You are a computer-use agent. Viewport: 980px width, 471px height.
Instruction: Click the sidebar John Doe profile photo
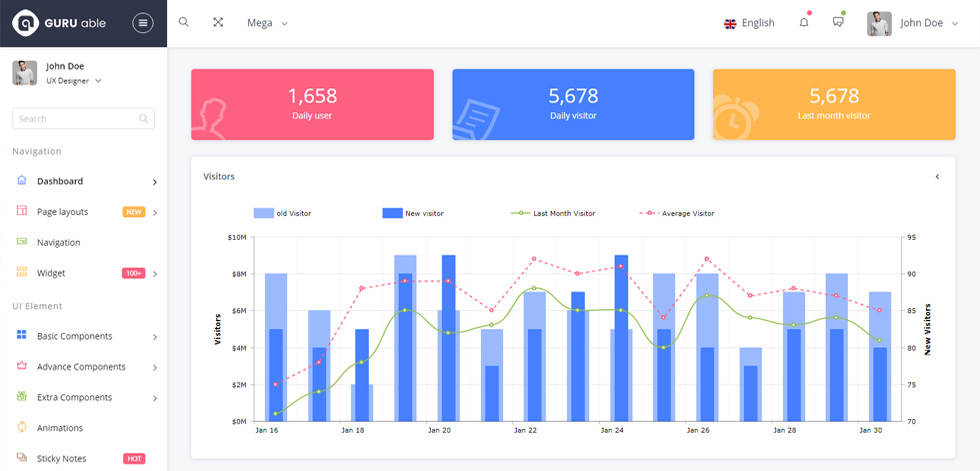pyautogui.click(x=24, y=73)
